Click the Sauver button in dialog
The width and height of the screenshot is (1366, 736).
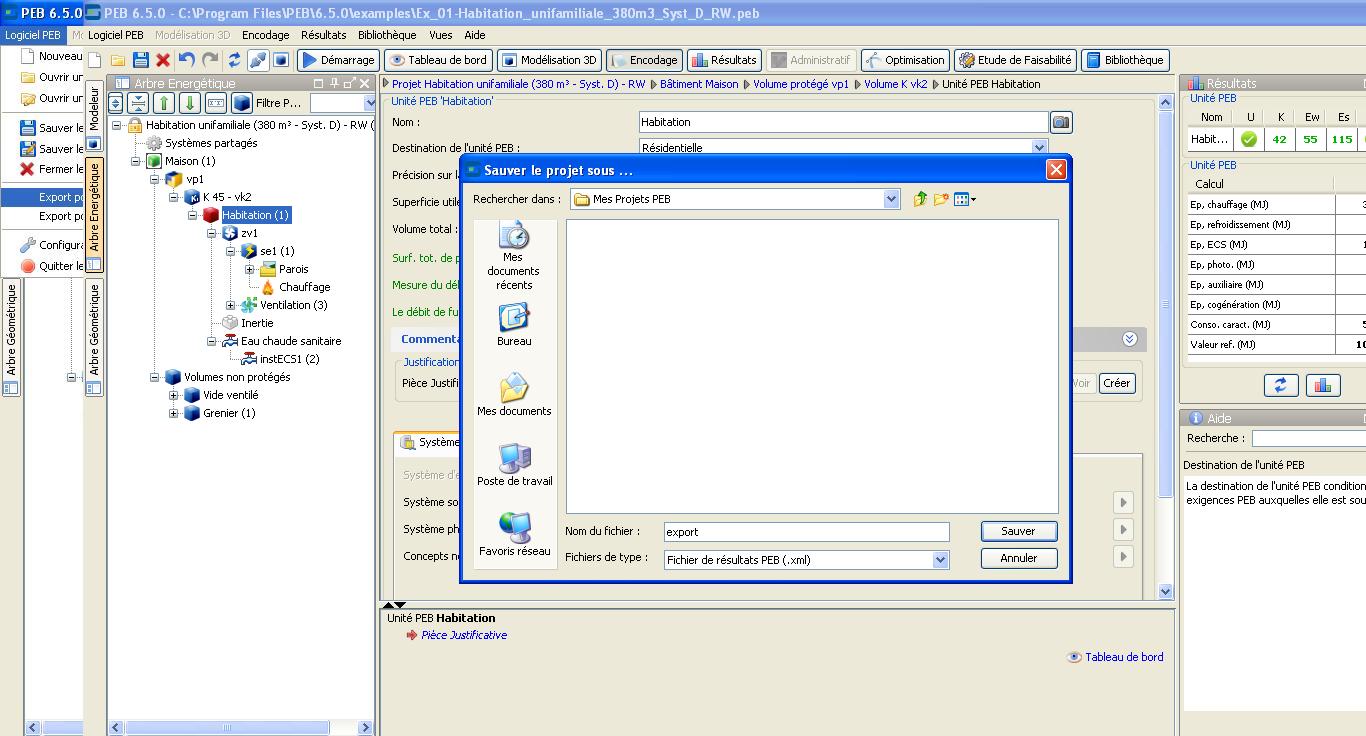point(1018,531)
